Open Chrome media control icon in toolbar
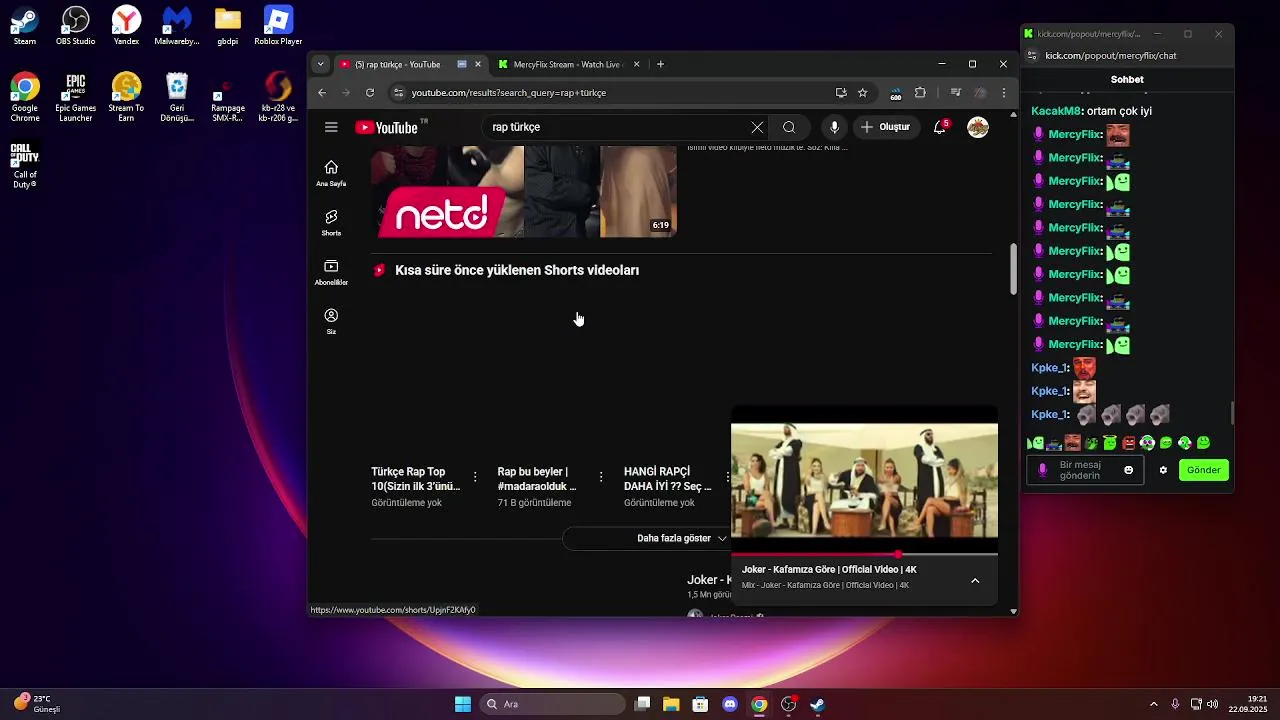 point(956,92)
